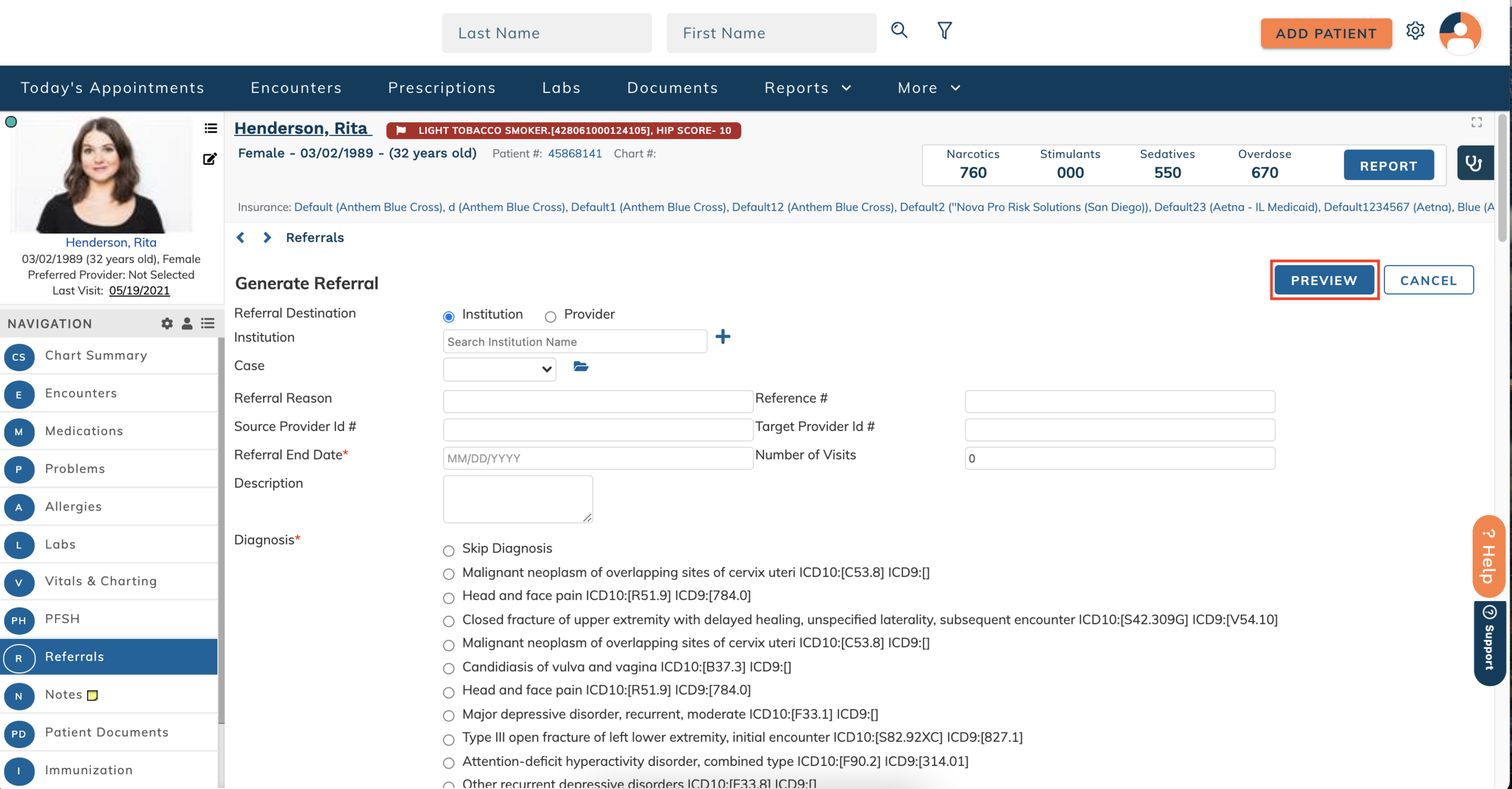Select the Provider radio button
Image resolution: width=1512 pixels, height=789 pixels.
[550, 317]
